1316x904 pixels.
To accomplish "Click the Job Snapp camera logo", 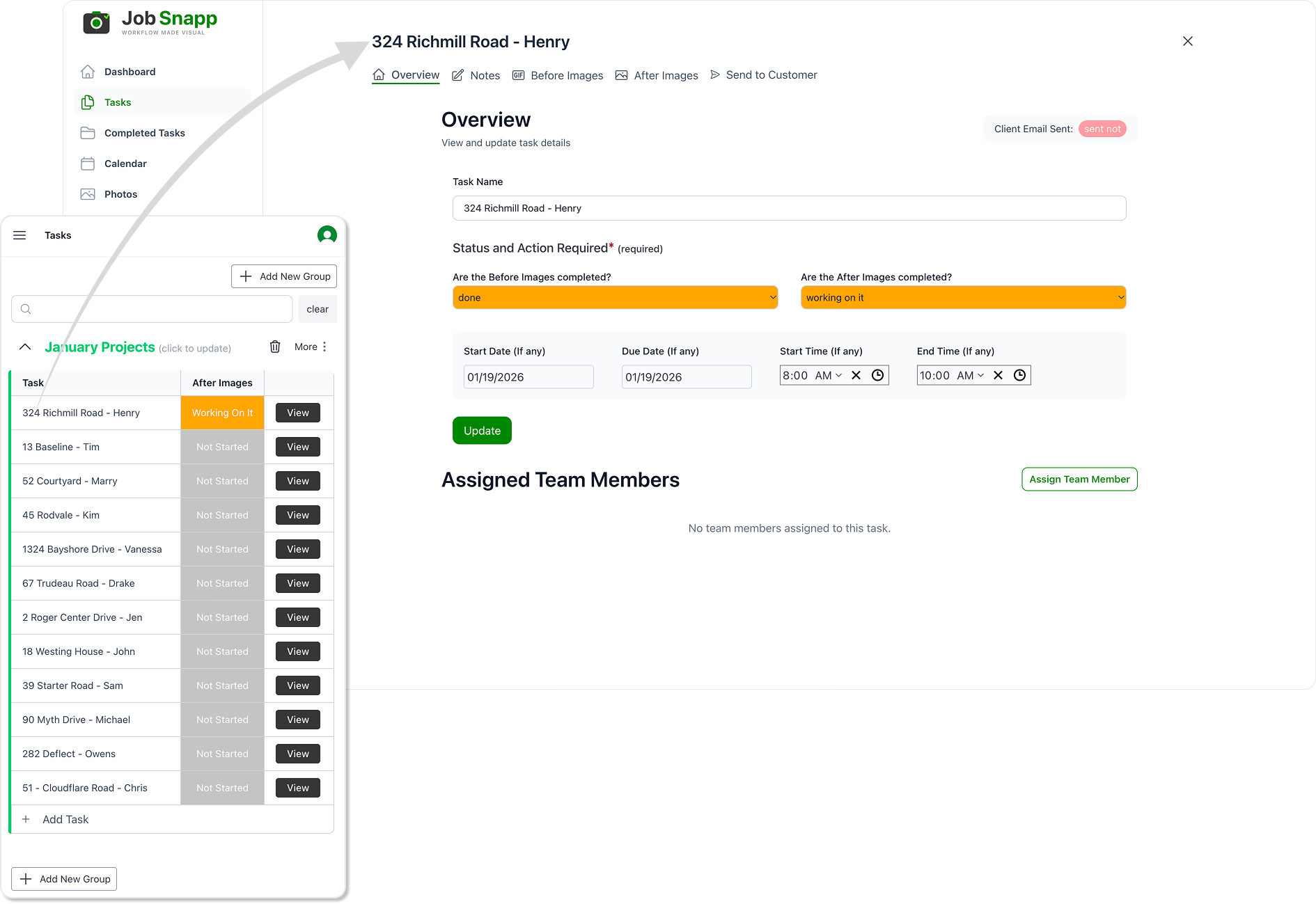I will [x=96, y=22].
